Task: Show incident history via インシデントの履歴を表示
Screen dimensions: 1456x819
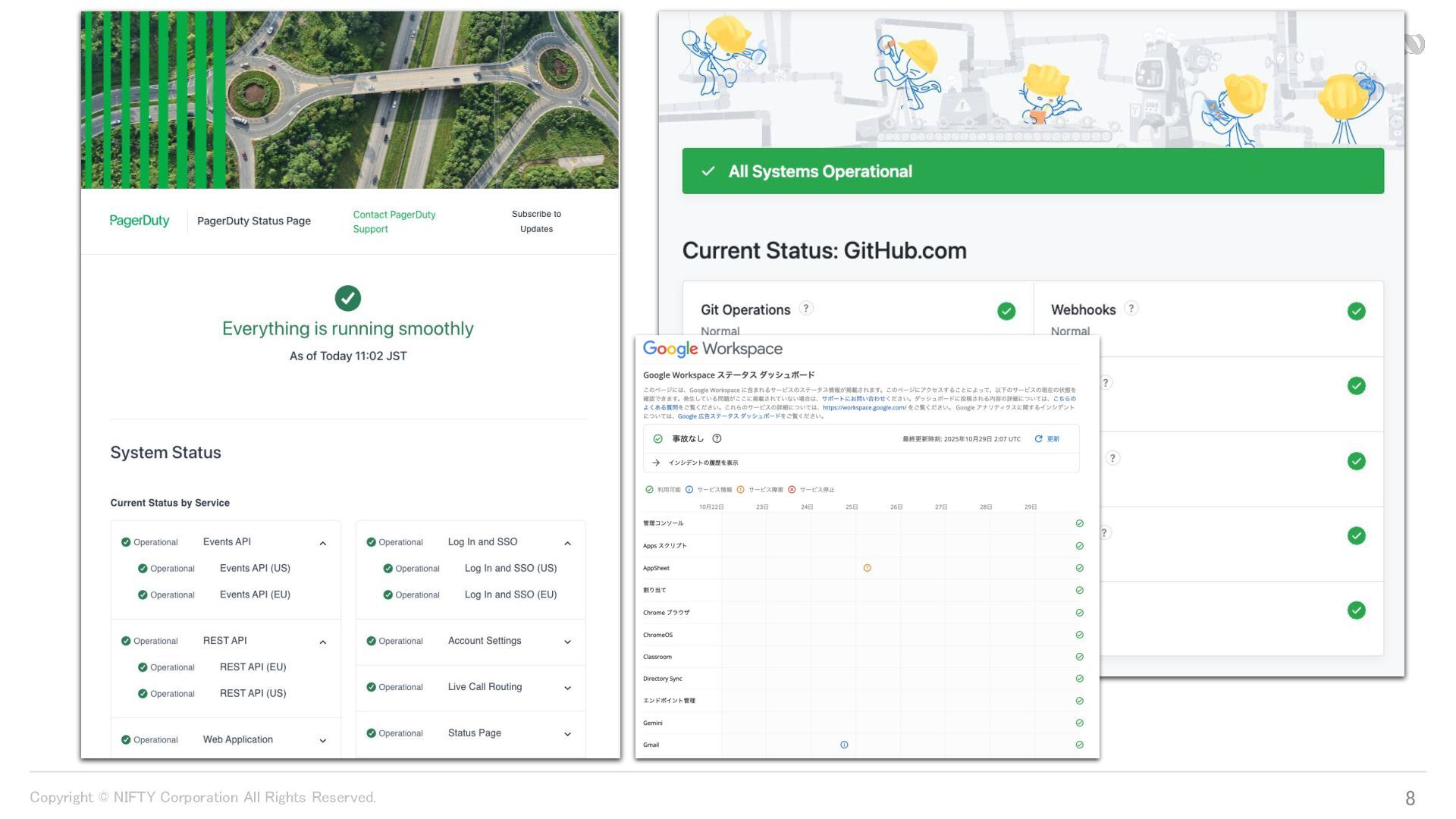Action: (x=702, y=463)
